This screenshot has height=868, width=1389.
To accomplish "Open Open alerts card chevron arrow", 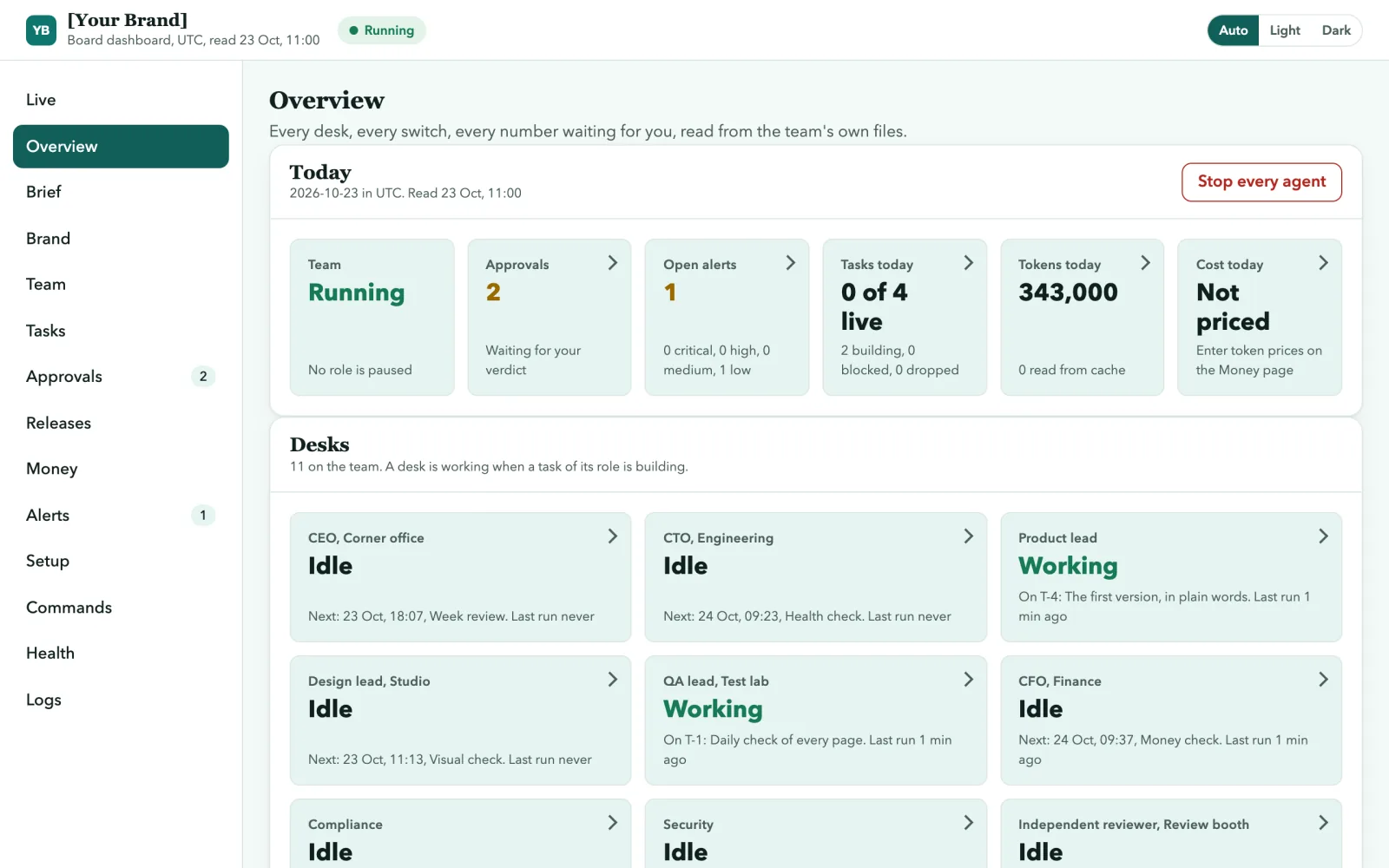I will (790, 263).
